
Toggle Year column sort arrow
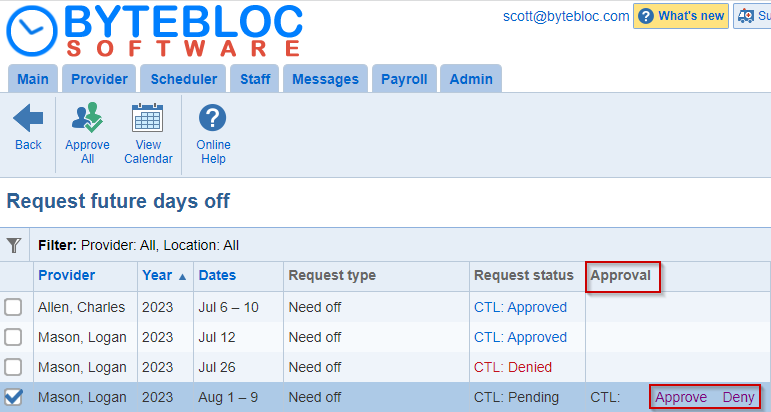point(182,276)
